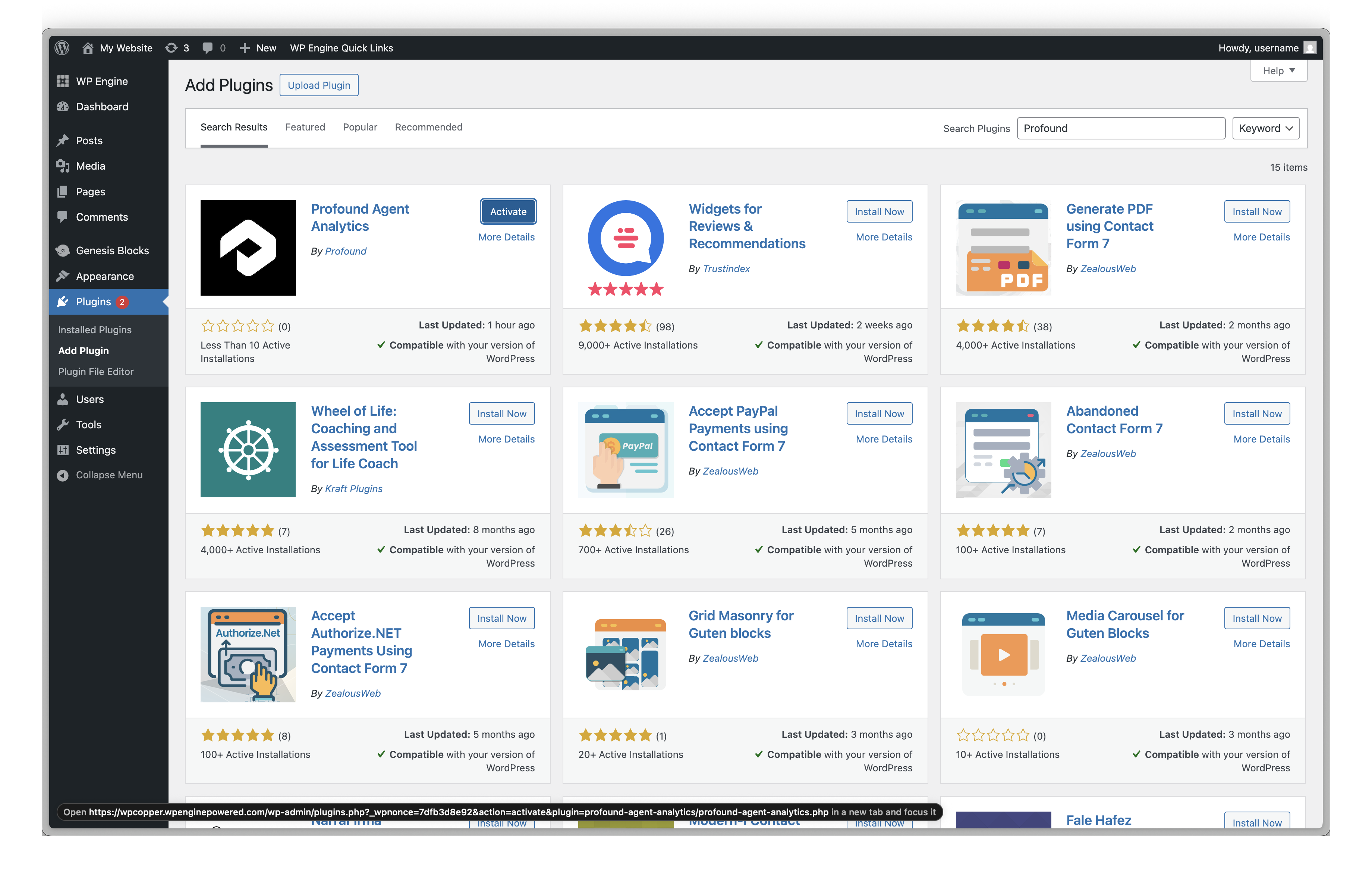
Task: Click the Media sidebar icon
Action: (x=63, y=166)
